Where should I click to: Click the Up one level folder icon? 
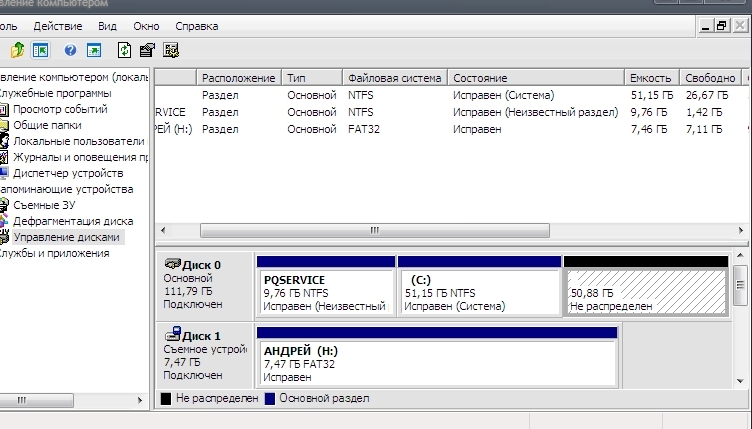18,49
